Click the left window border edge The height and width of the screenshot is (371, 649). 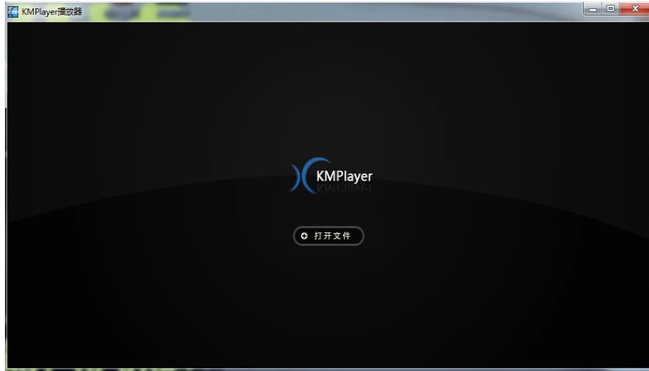click(6, 195)
